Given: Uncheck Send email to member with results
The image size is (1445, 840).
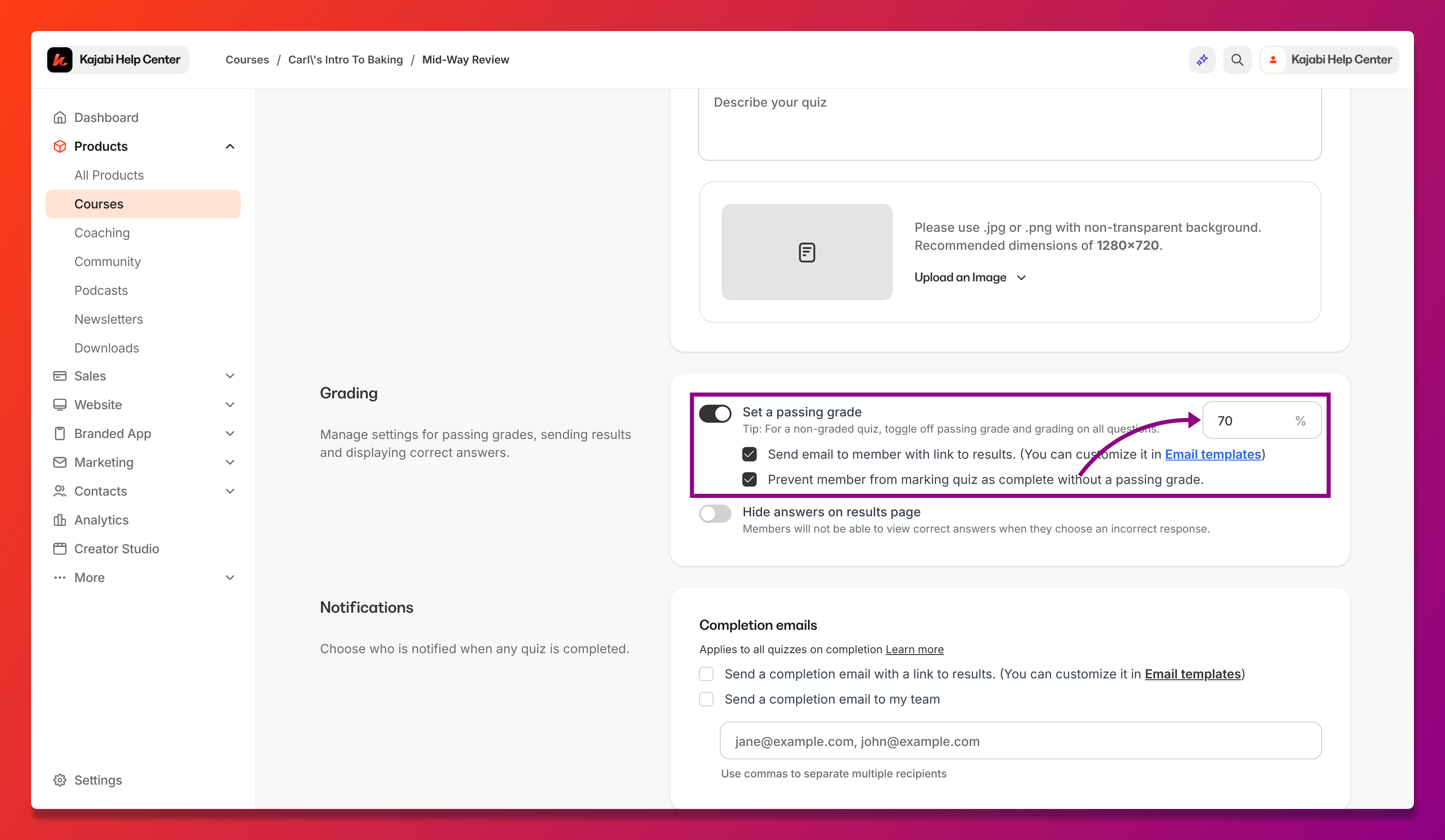Looking at the screenshot, I should point(750,454).
